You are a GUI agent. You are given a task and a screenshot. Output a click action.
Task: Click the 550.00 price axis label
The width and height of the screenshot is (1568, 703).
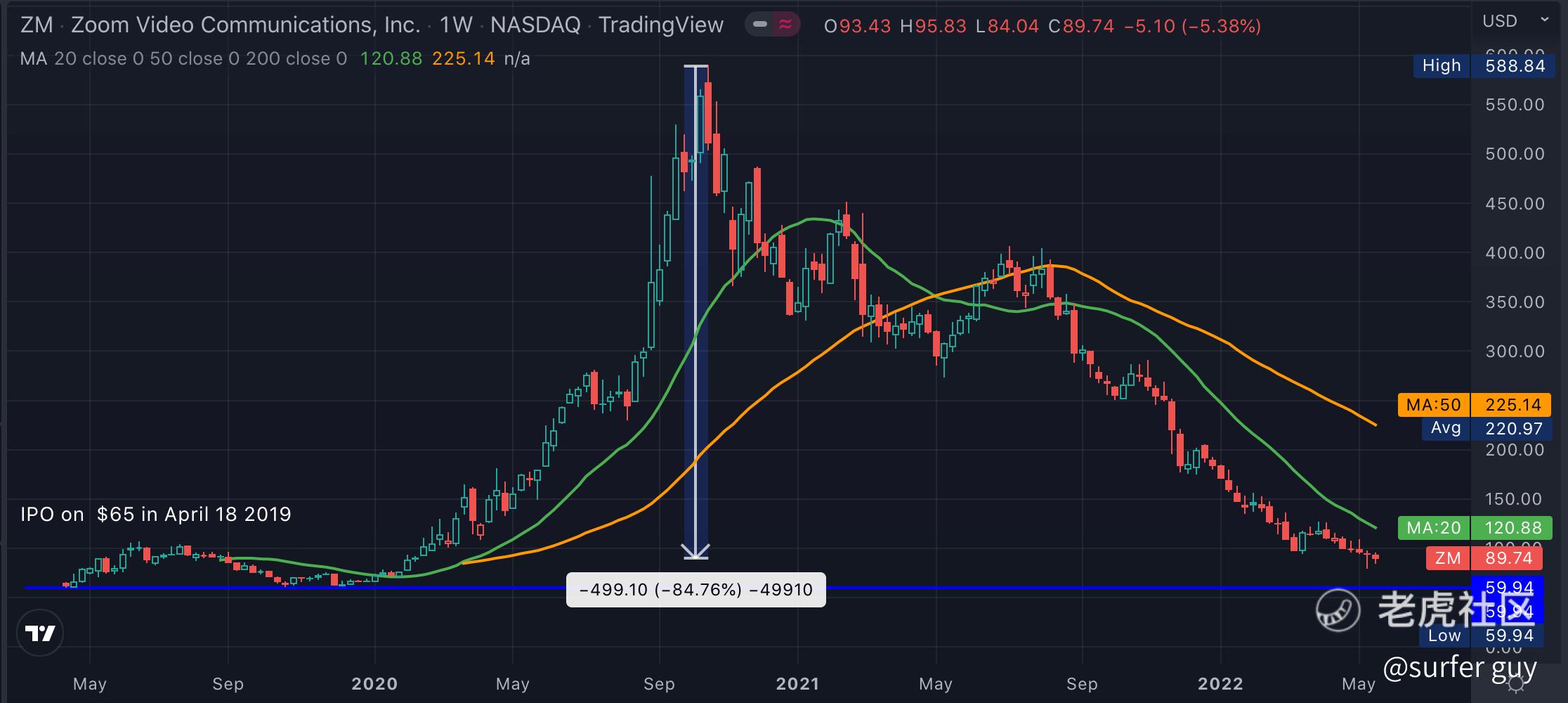click(1515, 105)
